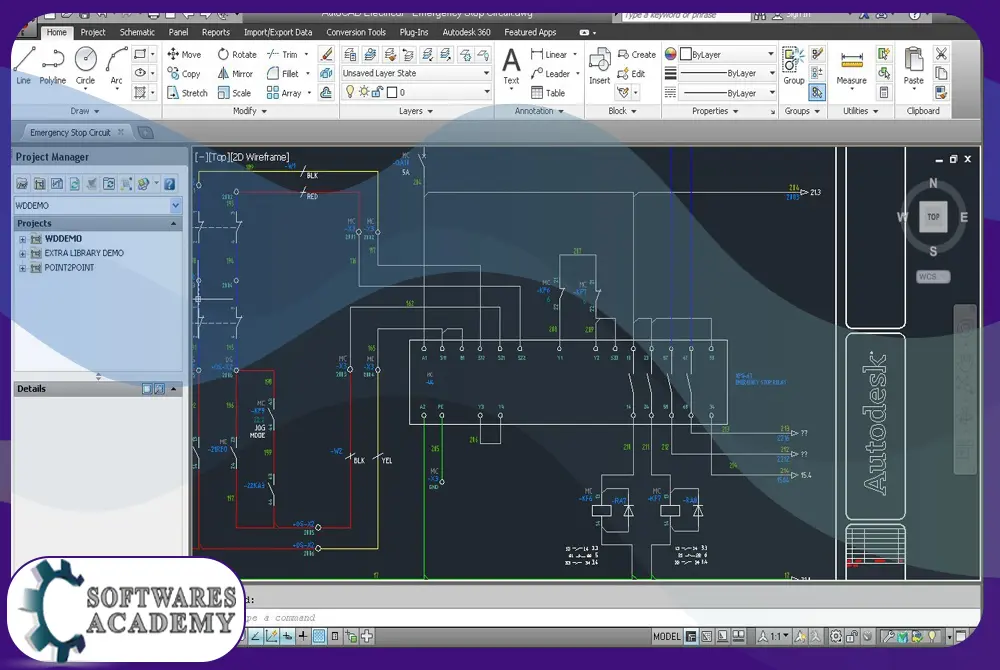Click the Move tool
The width and height of the screenshot is (1000, 670).
(x=184, y=55)
